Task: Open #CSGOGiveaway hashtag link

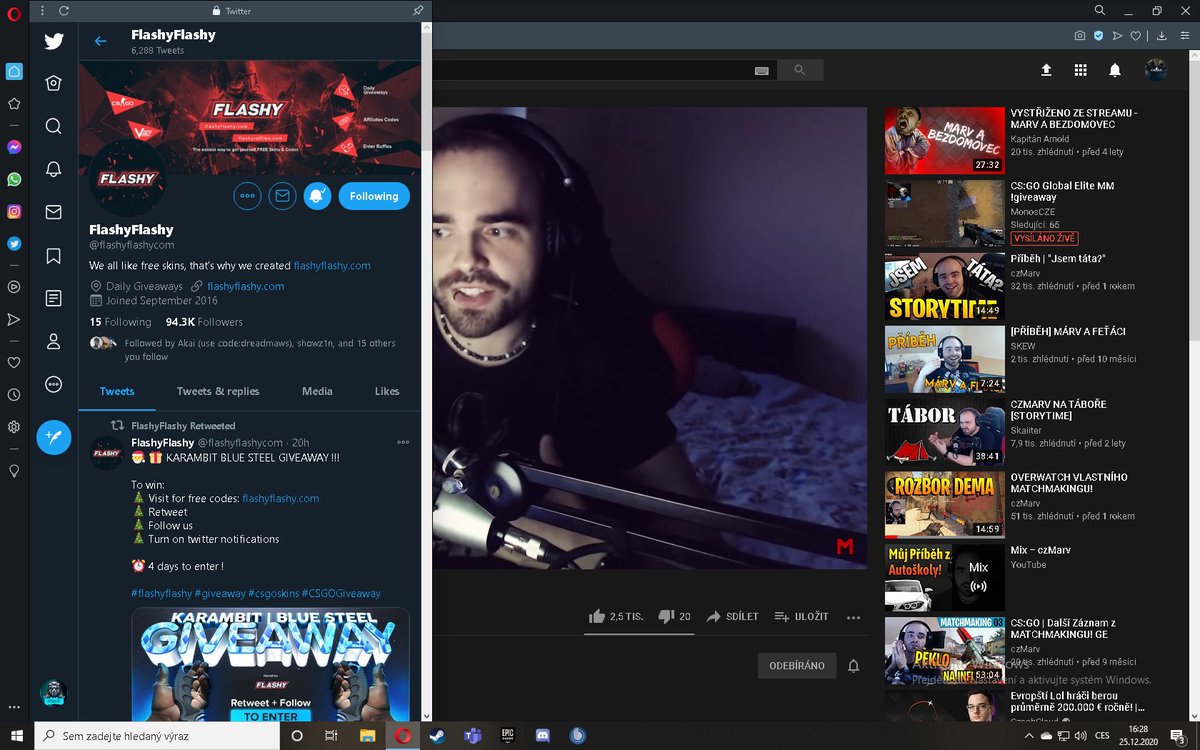Action: tap(341, 593)
